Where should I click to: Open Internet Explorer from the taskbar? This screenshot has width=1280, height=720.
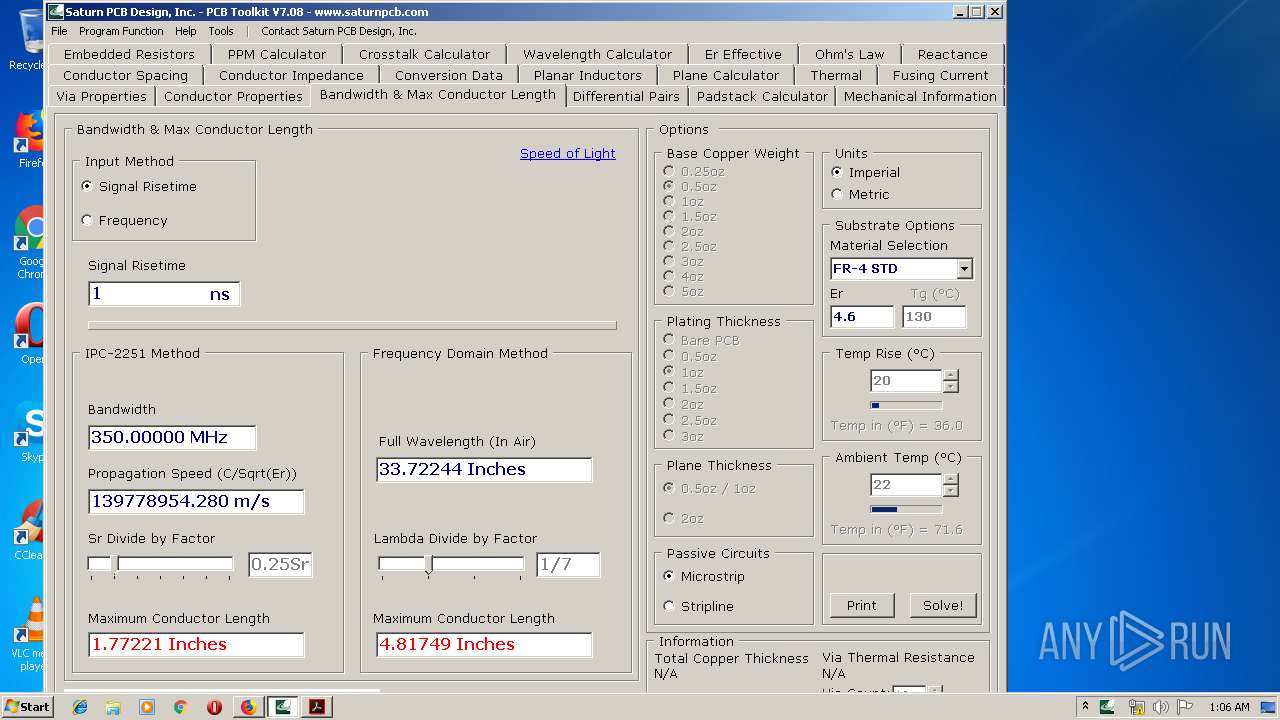click(x=80, y=707)
